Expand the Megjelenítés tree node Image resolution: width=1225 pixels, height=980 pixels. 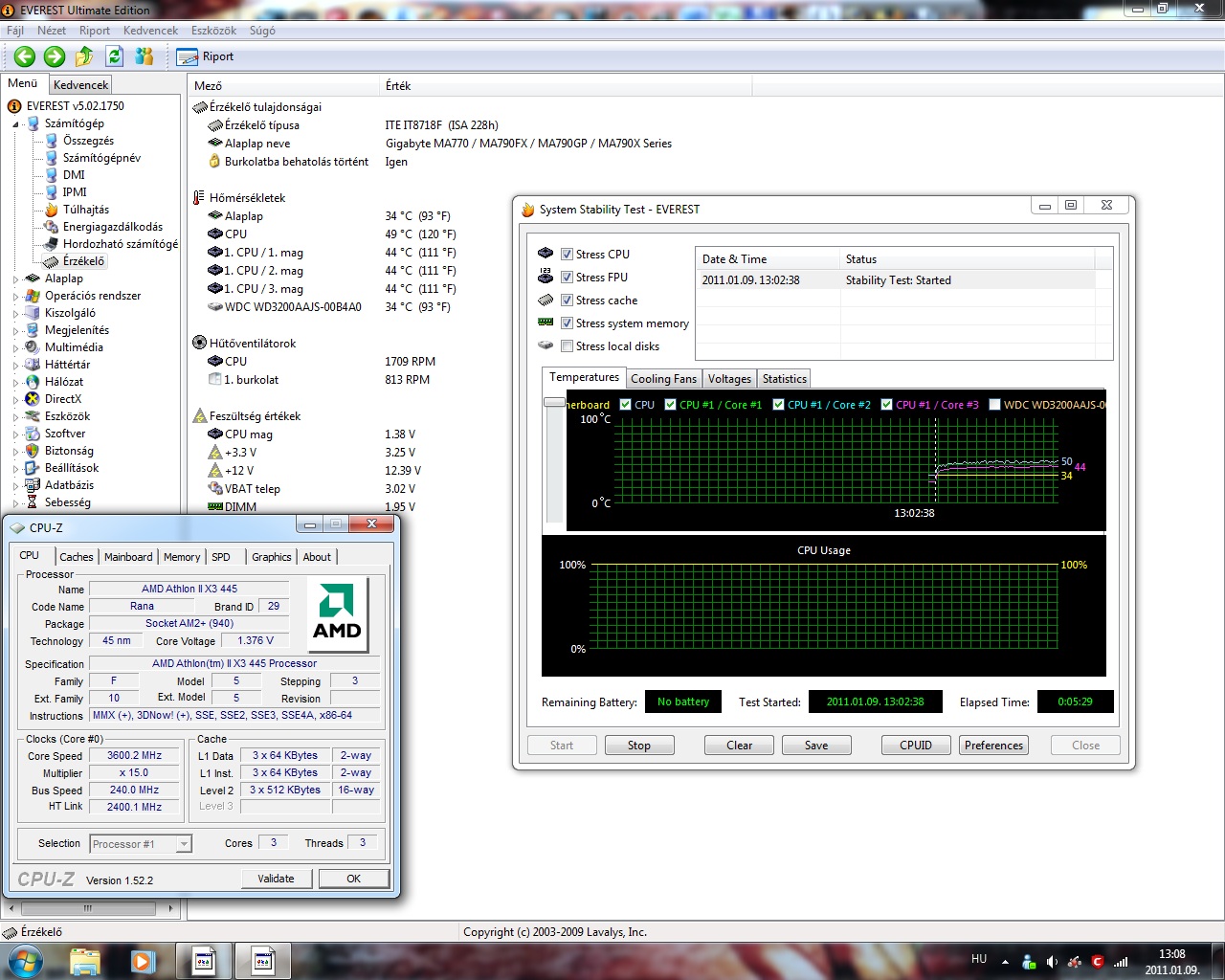pos(16,330)
